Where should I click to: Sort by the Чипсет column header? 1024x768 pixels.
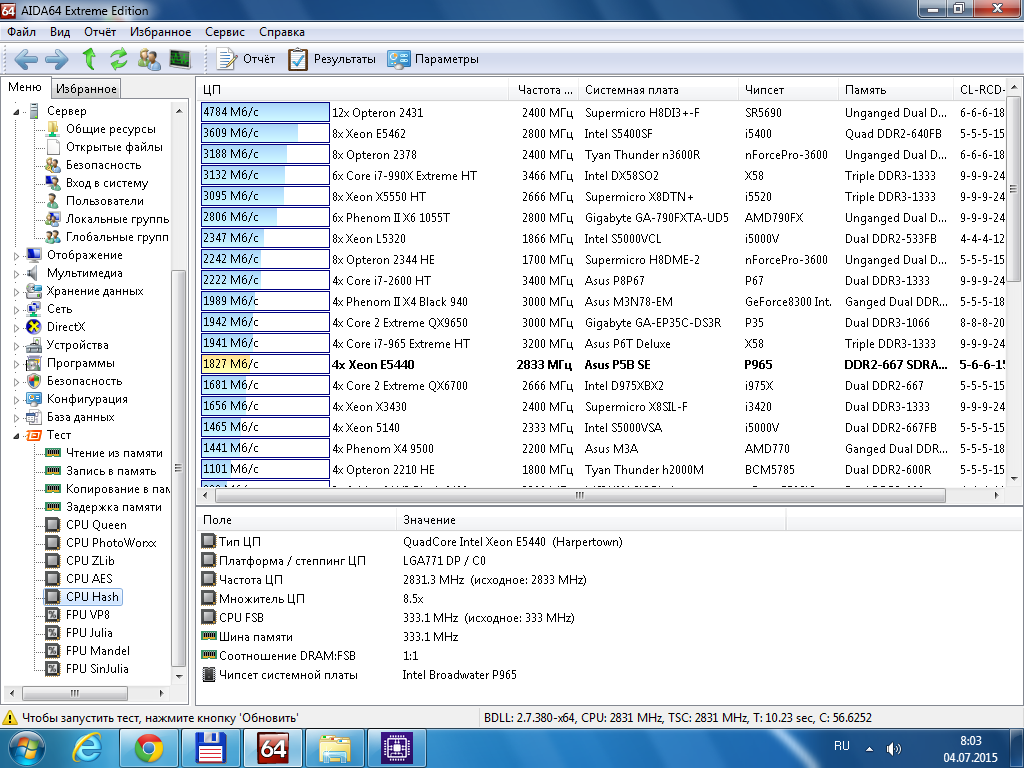point(788,89)
